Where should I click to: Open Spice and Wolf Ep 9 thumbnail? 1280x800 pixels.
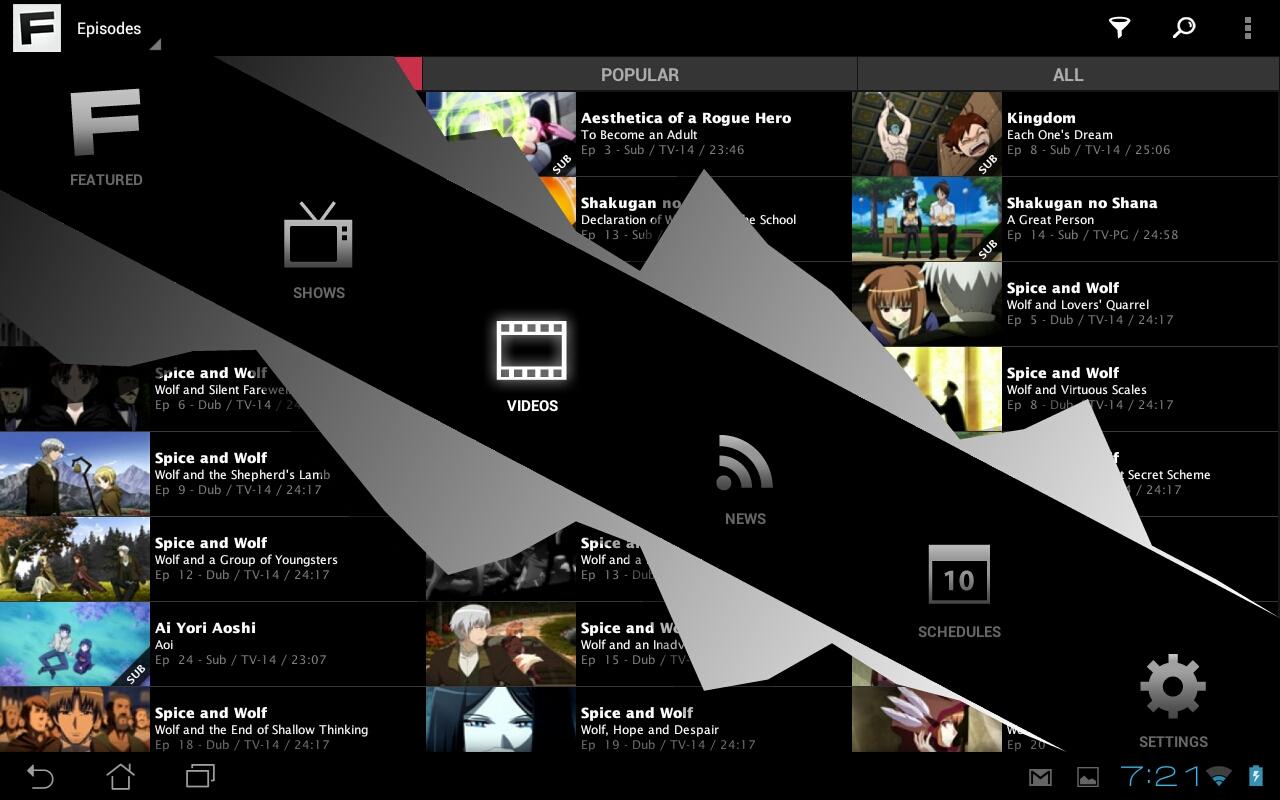tap(75, 474)
